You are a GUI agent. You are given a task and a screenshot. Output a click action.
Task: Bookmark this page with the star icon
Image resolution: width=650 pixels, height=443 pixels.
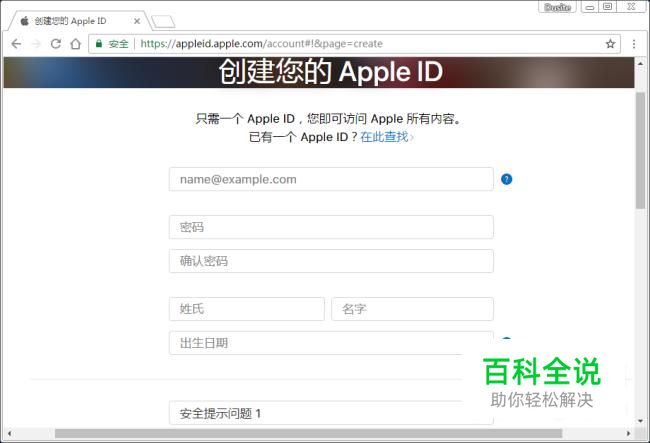click(610, 44)
